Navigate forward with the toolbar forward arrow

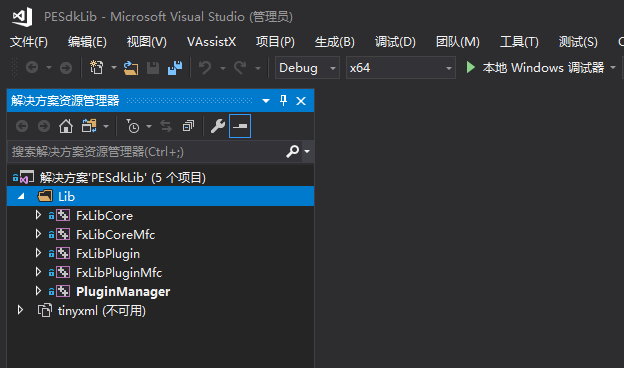66,68
